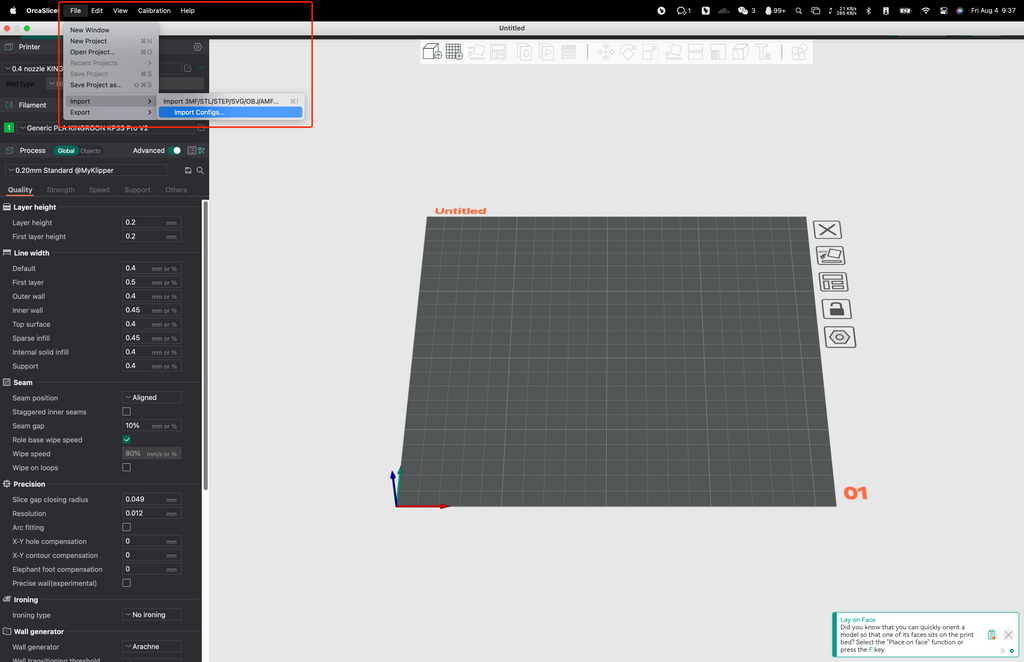Enable the Arc fitting checkbox

[126, 527]
